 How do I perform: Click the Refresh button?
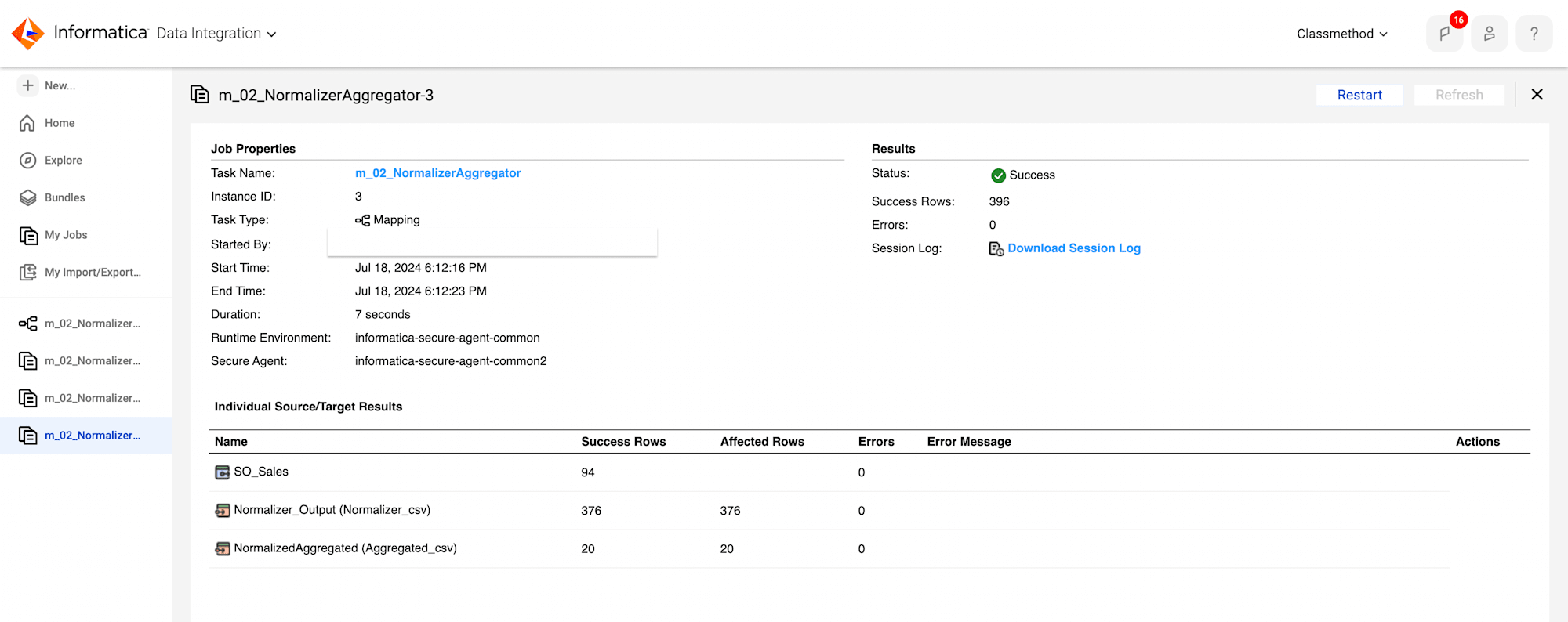(1459, 95)
